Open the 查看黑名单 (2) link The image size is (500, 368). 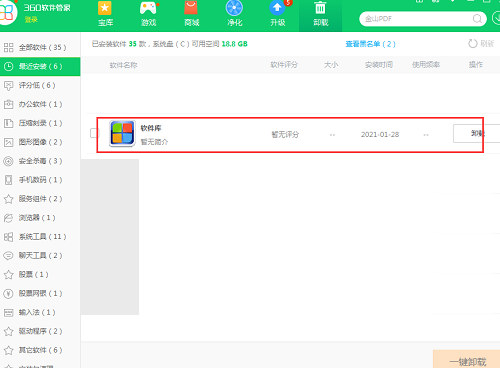[370, 44]
